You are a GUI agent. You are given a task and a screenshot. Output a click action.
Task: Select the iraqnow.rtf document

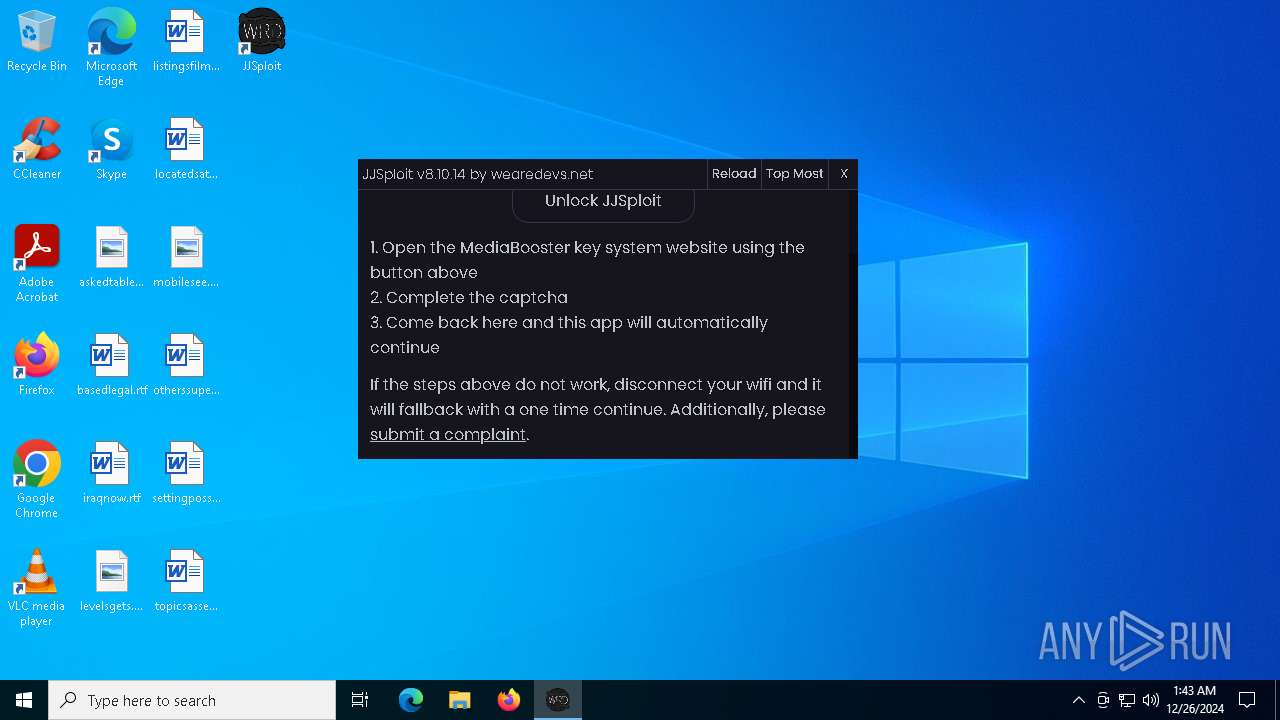pyautogui.click(x=111, y=474)
